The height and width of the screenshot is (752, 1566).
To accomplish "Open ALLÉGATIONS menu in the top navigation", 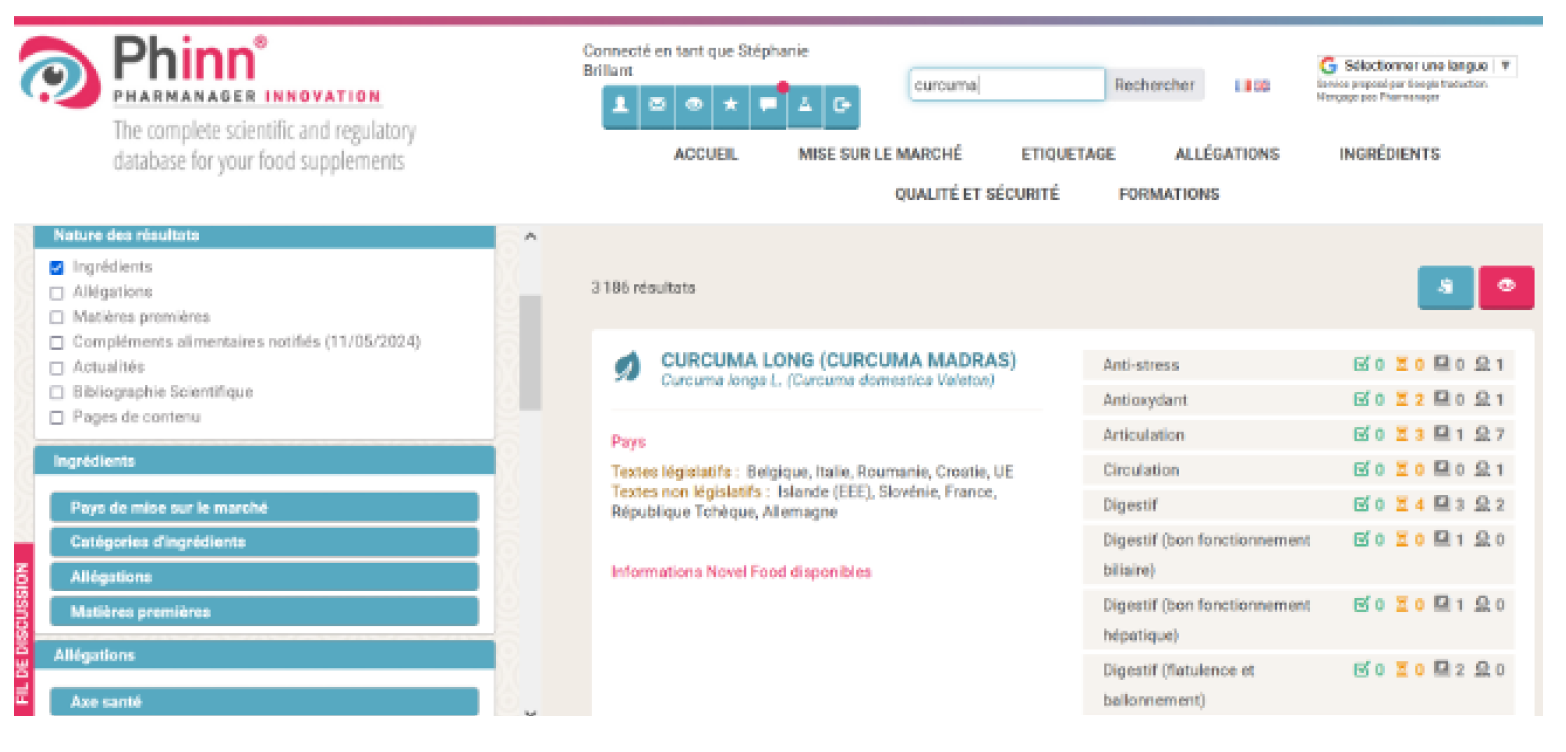I will click(x=1227, y=154).
